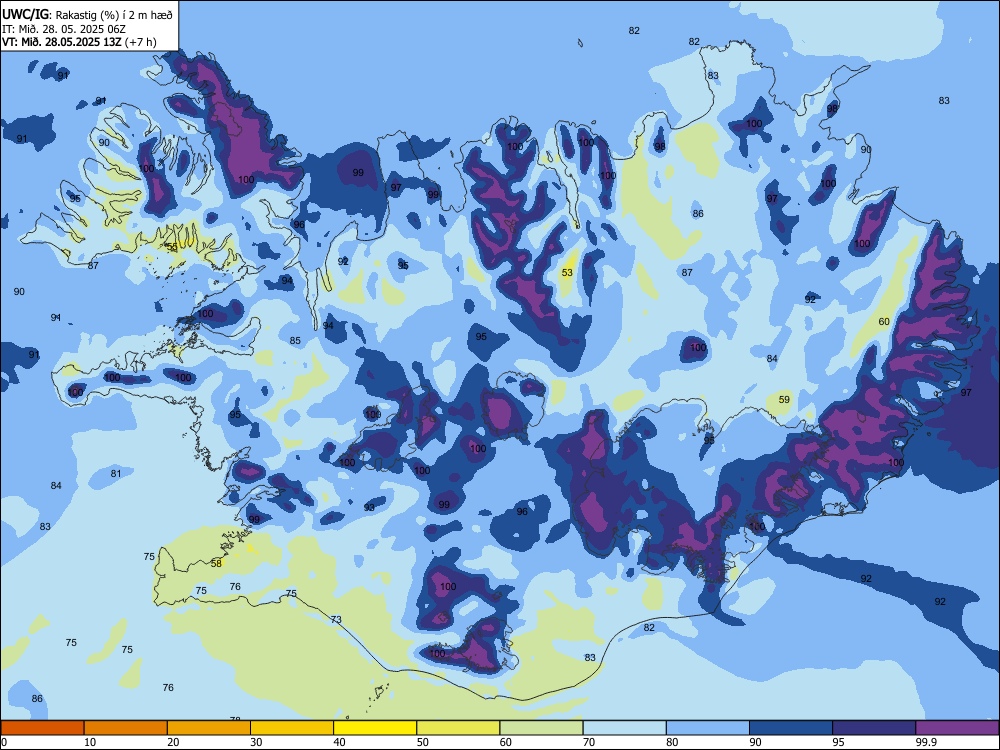Click the map value '58' on Reykjanes
Image resolution: width=1000 pixels, height=750 pixels.
click(x=216, y=564)
